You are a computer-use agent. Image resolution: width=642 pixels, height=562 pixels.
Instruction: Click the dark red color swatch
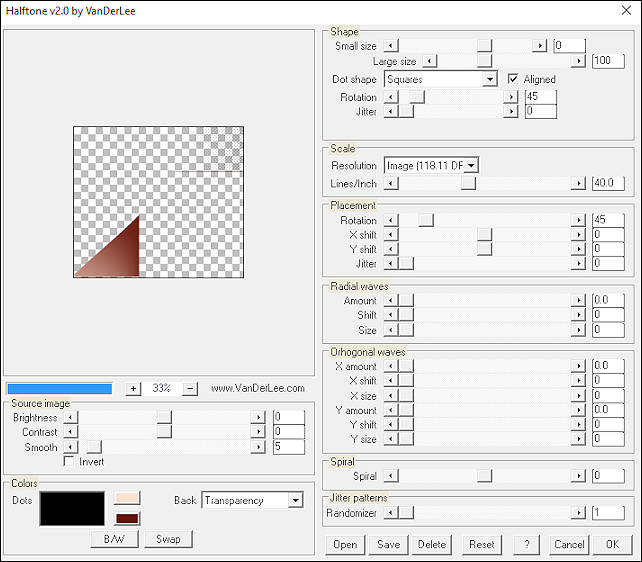[127, 518]
